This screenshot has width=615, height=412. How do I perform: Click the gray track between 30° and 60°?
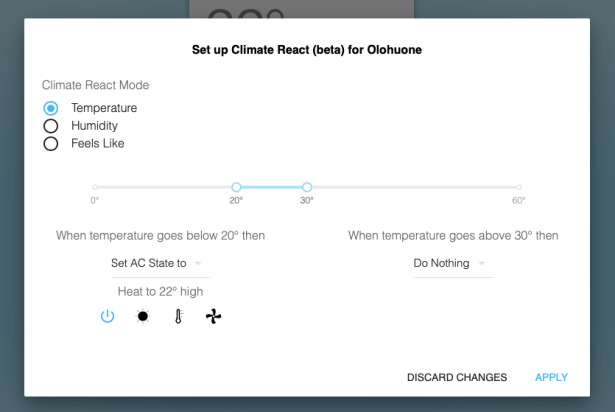(412, 187)
